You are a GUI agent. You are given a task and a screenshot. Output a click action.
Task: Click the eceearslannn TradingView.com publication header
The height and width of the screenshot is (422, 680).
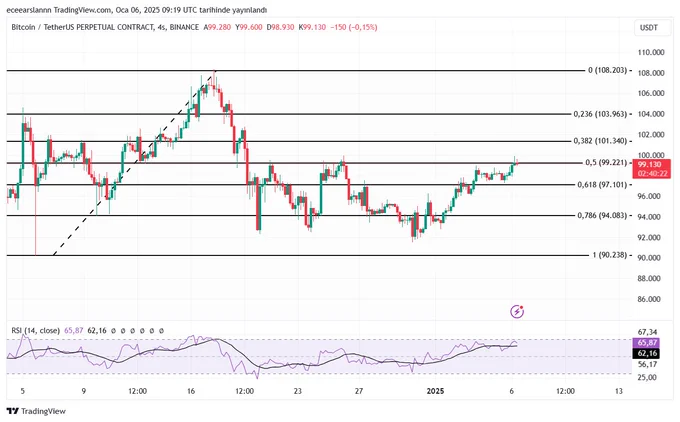point(137,10)
